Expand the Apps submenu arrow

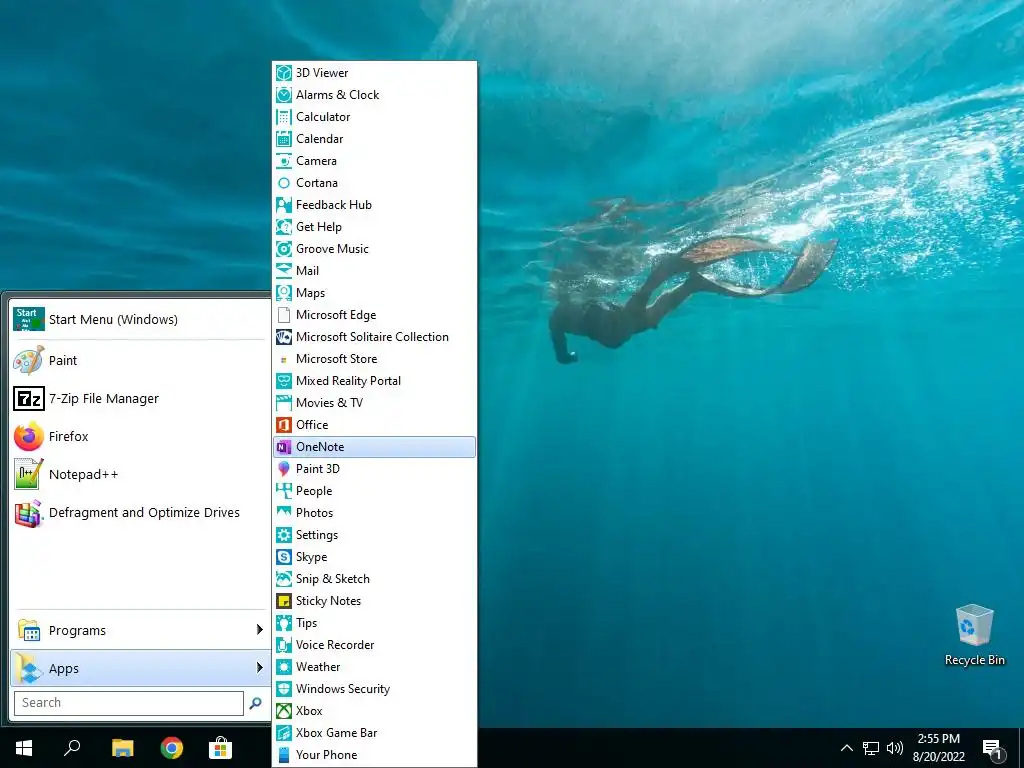[259, 667]
